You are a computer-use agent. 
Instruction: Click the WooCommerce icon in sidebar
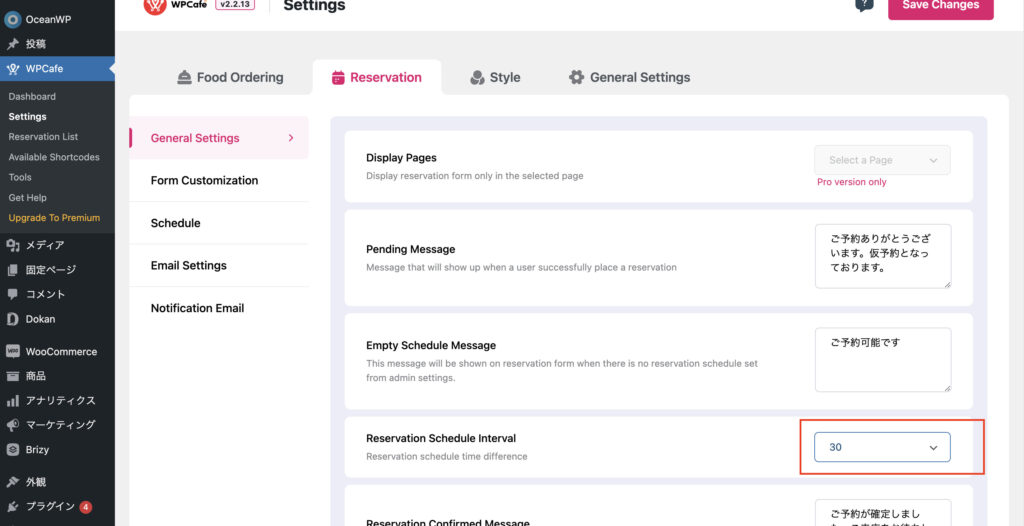13,352
